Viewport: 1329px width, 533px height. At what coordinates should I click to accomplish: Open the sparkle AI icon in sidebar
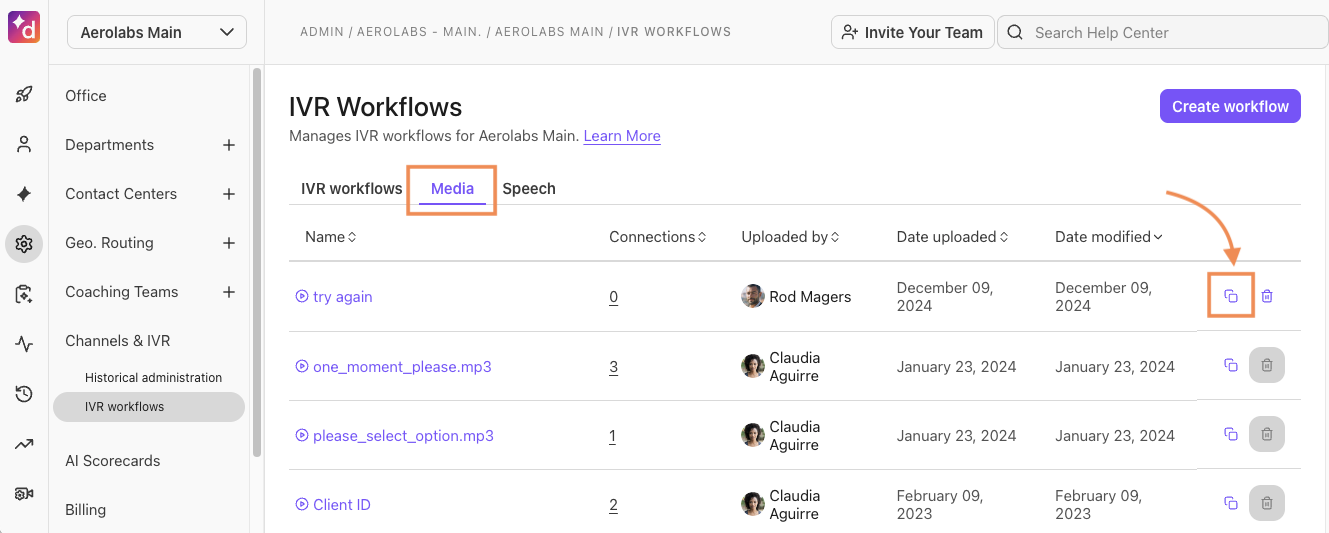pos(24,194)
